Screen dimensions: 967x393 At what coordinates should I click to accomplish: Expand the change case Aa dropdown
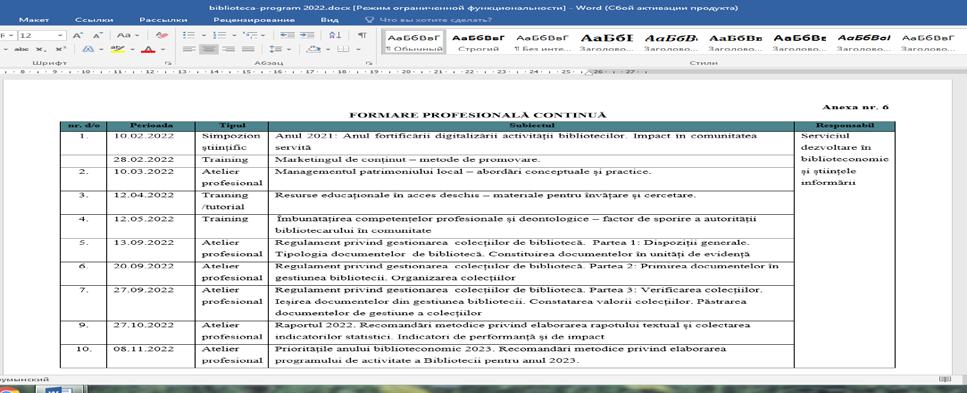[x=128, y=36]
